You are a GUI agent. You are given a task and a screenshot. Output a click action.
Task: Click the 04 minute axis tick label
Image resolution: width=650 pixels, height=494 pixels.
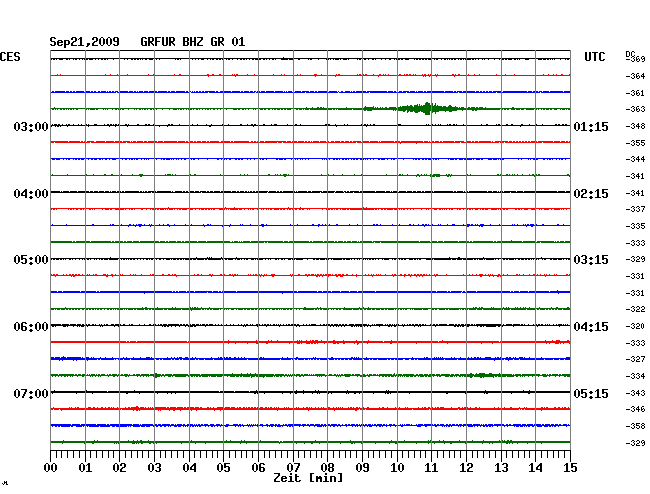189,468
